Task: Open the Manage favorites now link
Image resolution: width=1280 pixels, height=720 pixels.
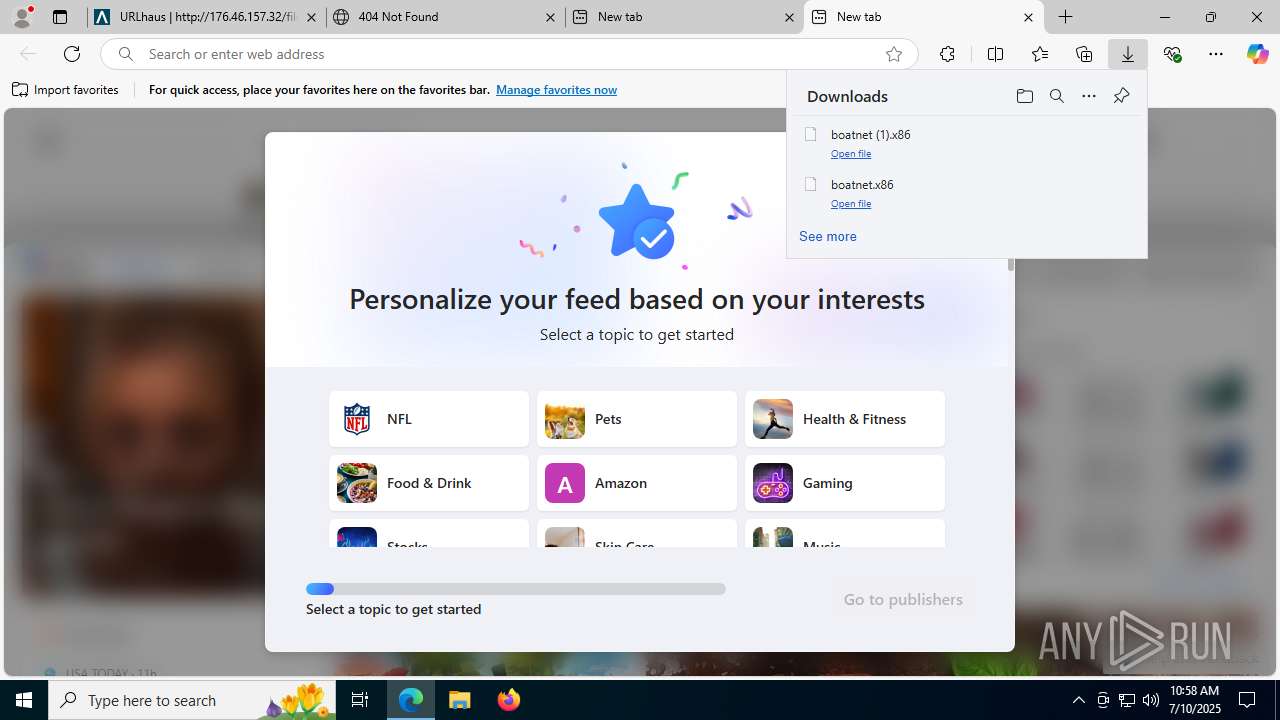Action: pyautogui.click(x=556, y=90)
